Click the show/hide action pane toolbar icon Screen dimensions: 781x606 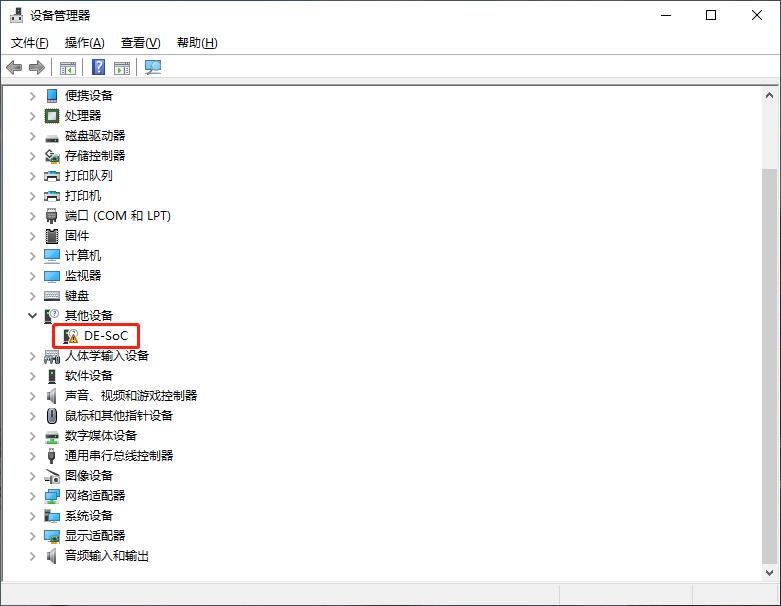[x=122, y=68]
